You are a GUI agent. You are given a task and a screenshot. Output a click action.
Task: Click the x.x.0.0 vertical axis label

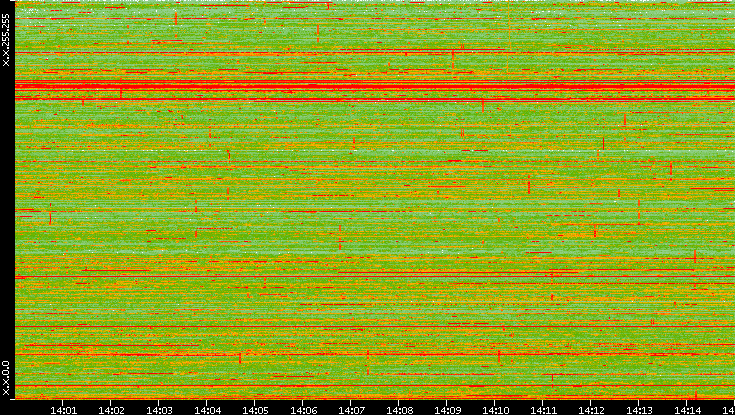tap(6, 378)
